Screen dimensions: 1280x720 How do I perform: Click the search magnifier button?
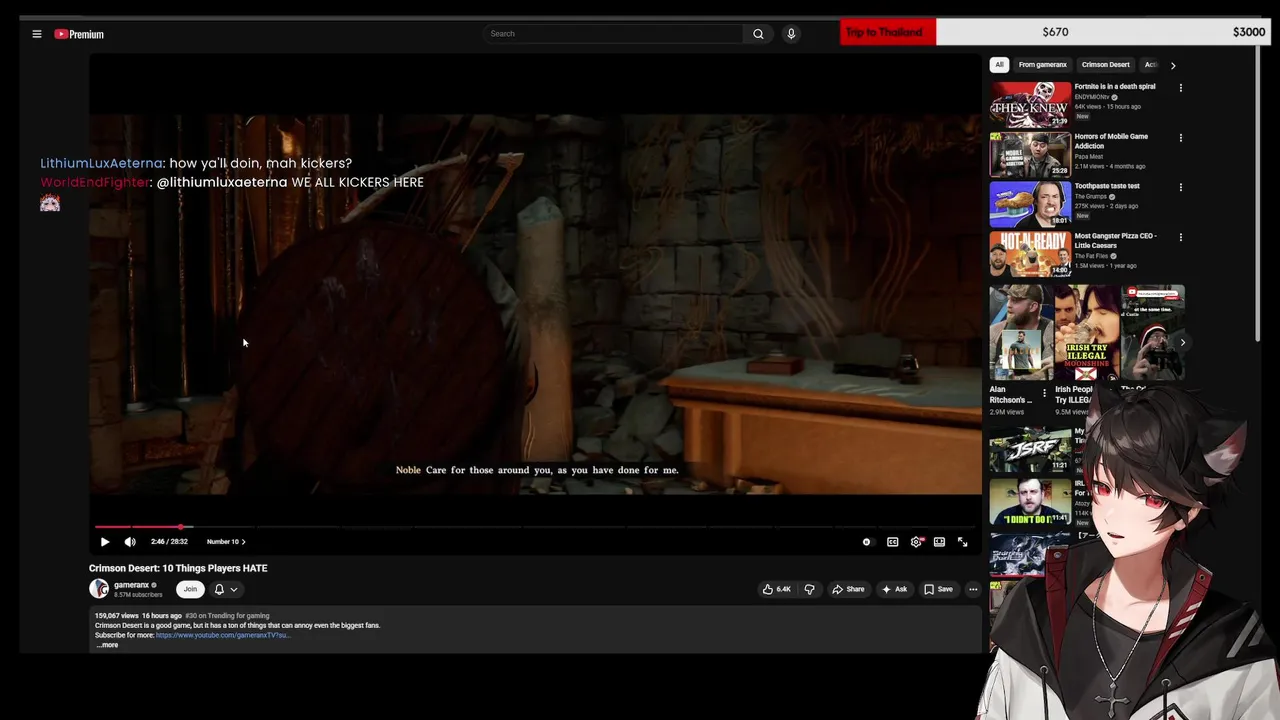pyautogui.click(x=758, y=34)
